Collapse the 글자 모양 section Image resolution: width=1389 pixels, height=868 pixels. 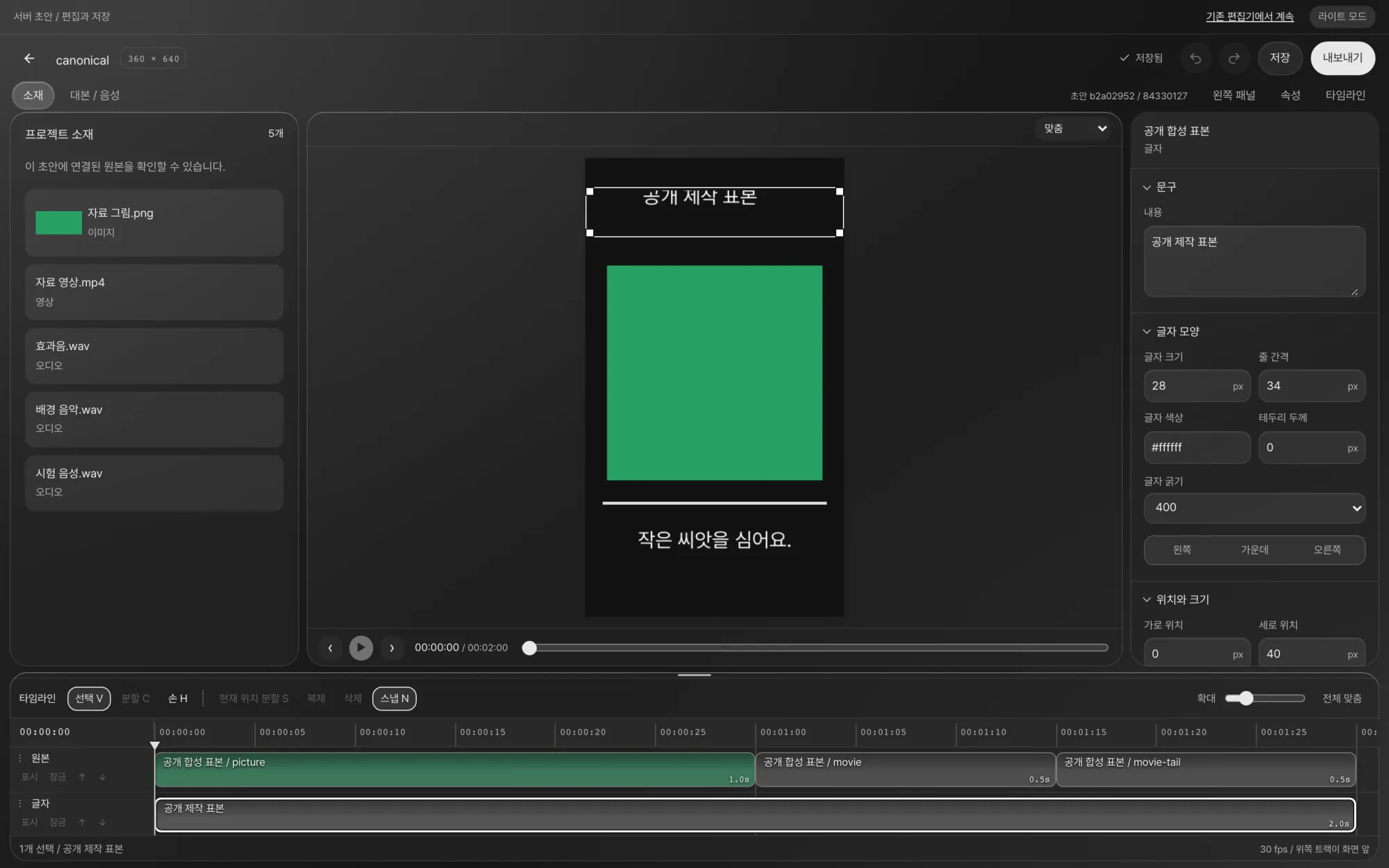click(x=1171, y=332)
